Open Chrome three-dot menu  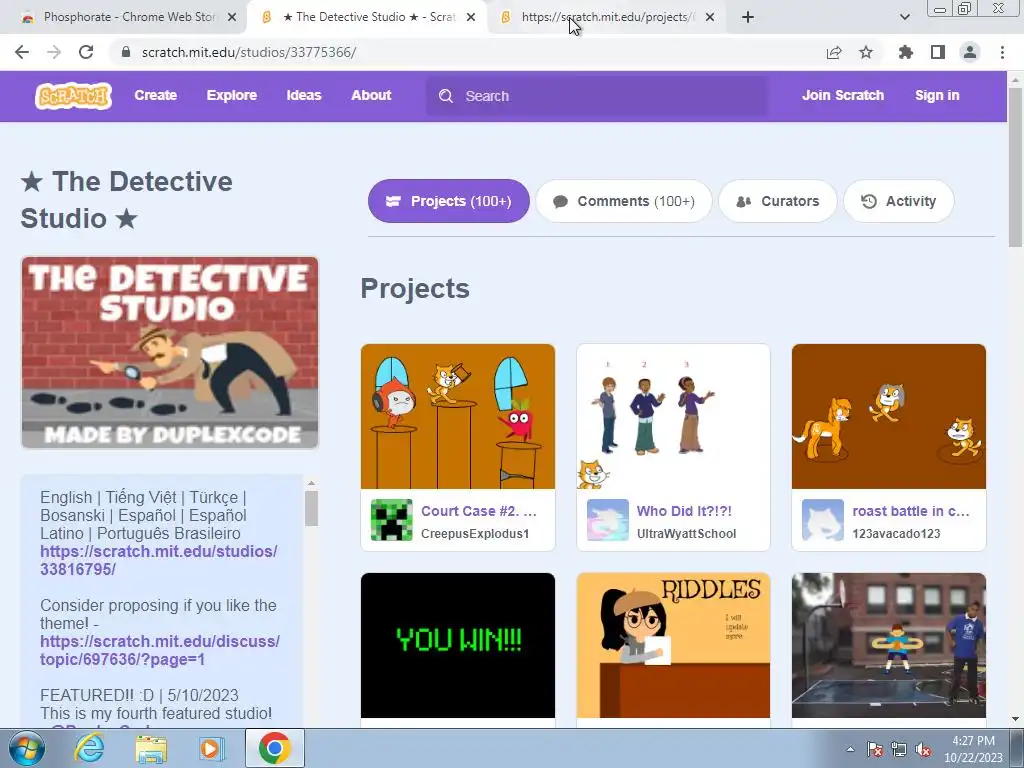(x=1002, y=52)
